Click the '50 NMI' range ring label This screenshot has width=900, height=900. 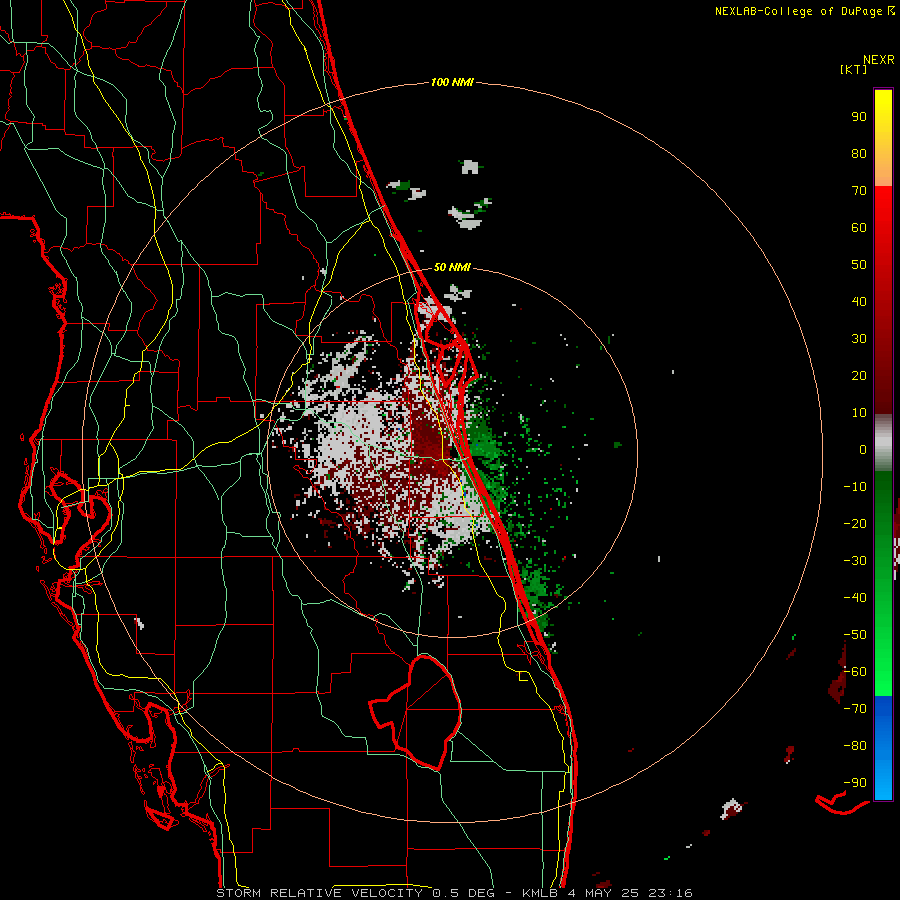coord(452,267)
